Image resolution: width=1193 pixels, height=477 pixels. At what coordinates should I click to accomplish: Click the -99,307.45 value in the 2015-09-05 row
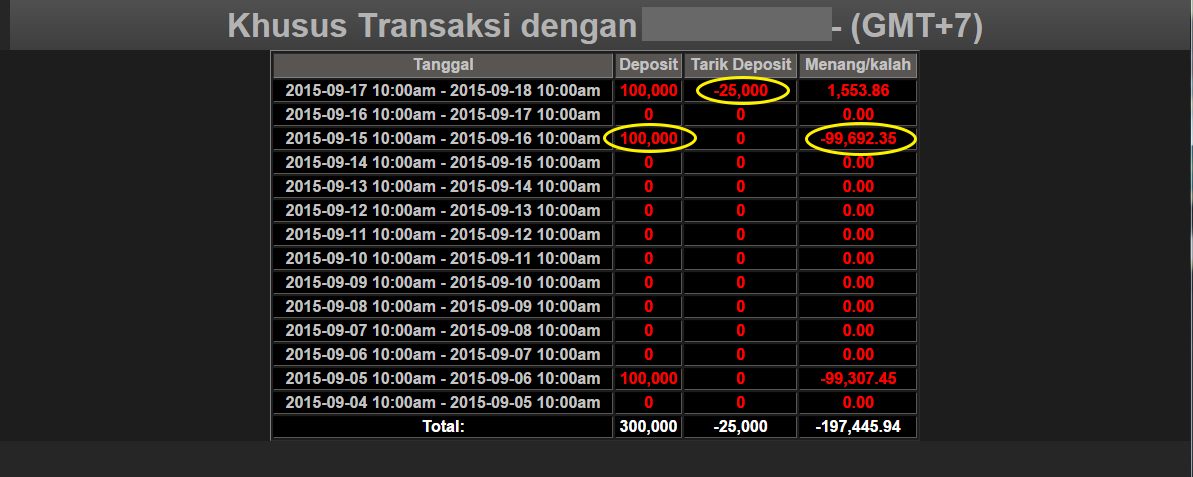point(858,378)
